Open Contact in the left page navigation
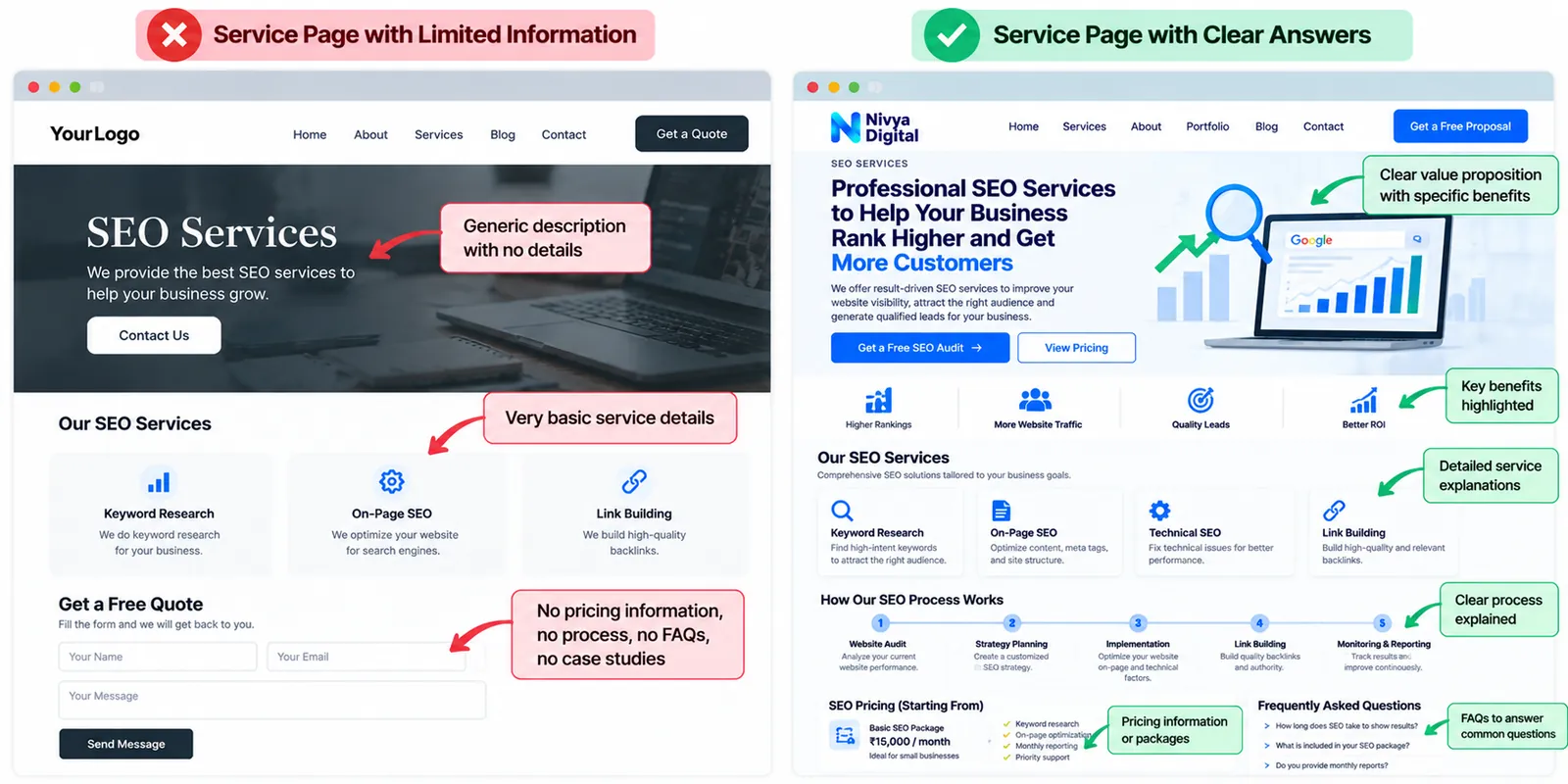 click(563, 135)
